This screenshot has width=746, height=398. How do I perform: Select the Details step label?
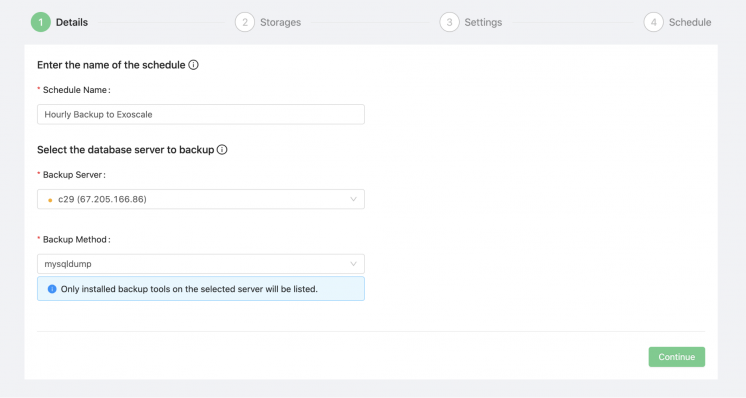[72, 22]
